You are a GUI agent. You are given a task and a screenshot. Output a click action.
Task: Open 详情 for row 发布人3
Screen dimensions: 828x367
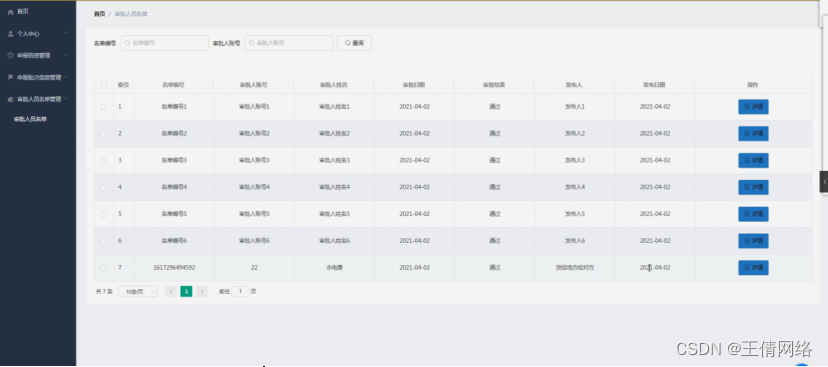[753, 161]
